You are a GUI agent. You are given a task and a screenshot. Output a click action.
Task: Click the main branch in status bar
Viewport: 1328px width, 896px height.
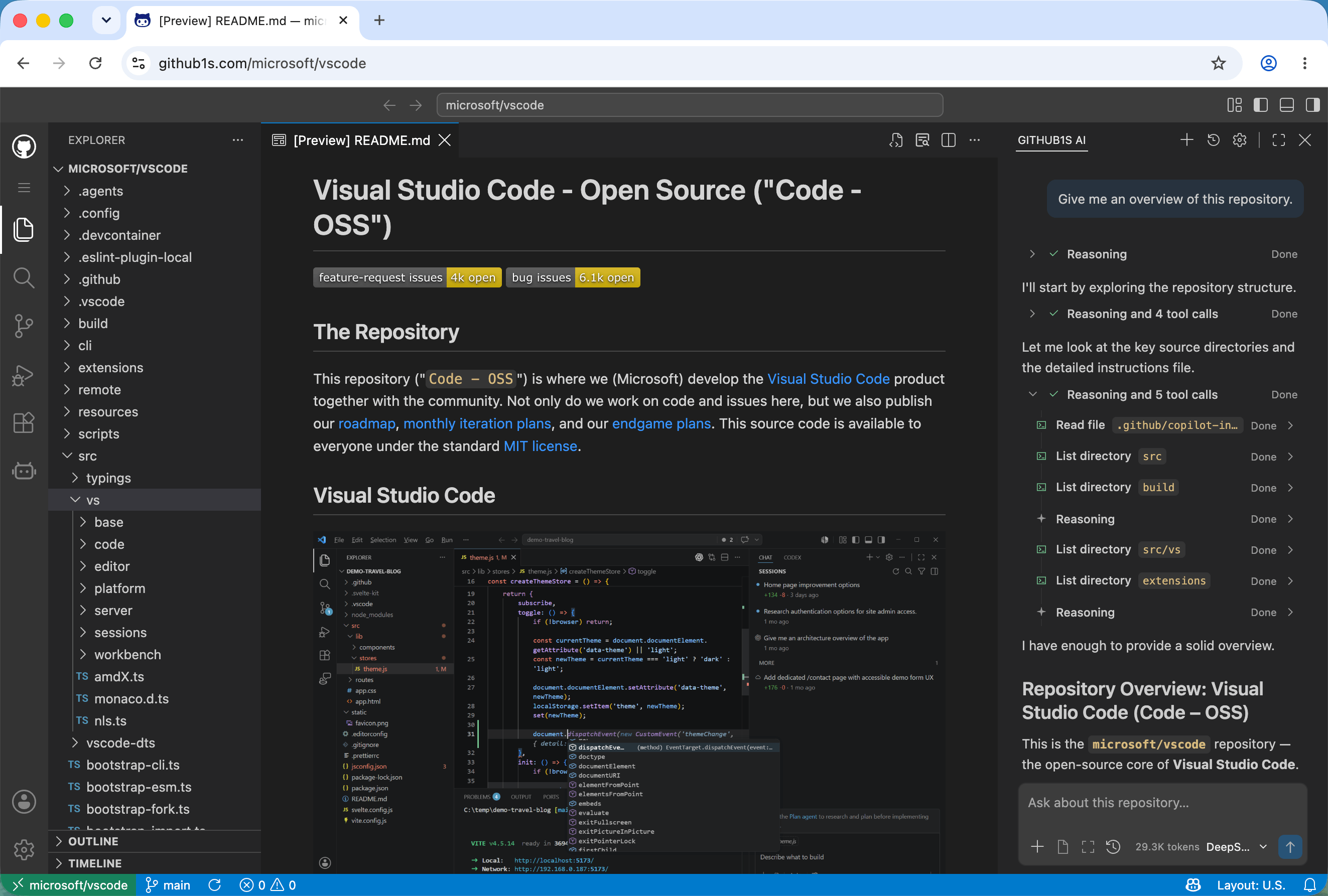[168, 885]
